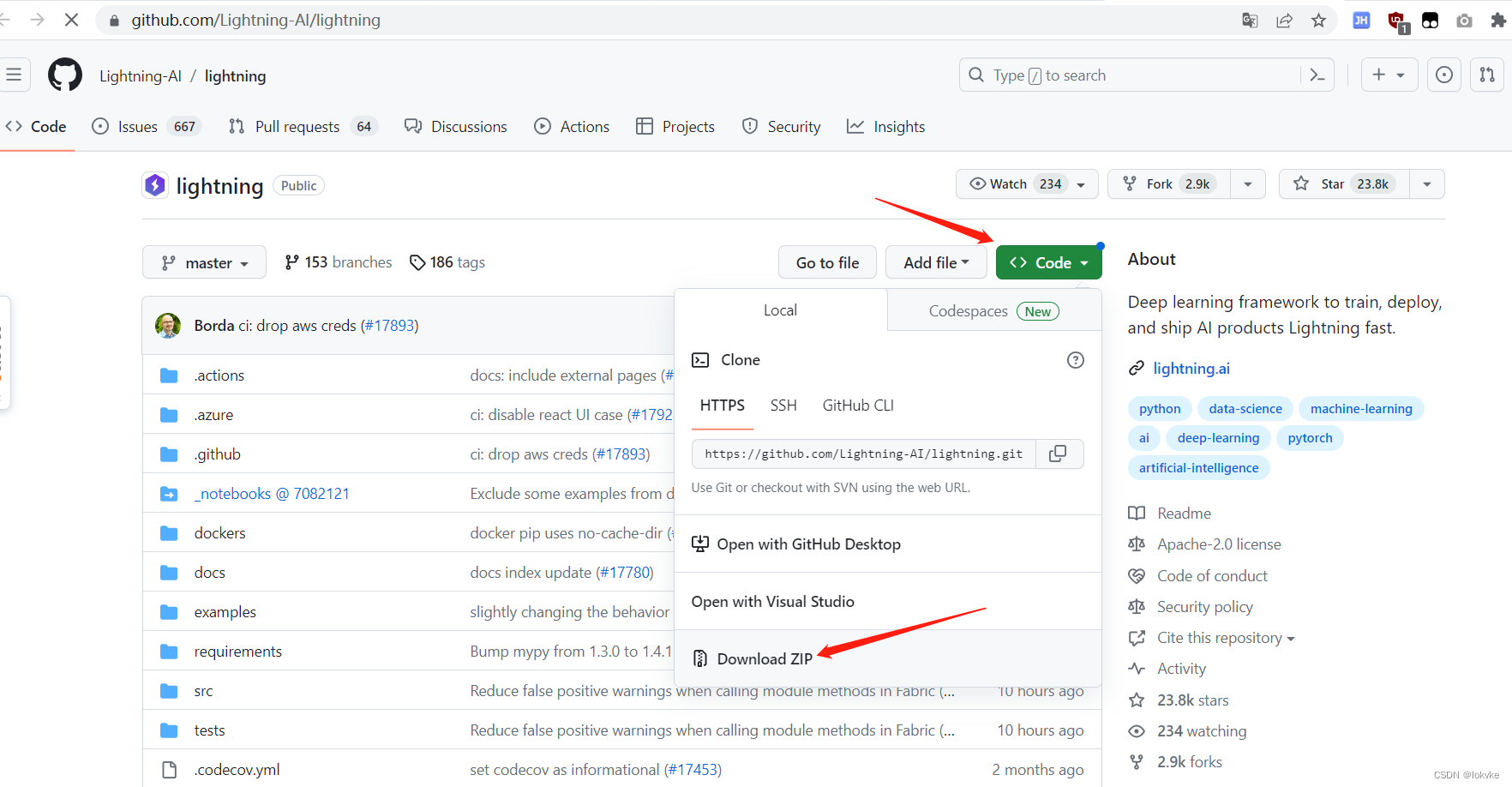Image resolution: width=1512 pixels, height=787 pixels.
Task: Bookmark this page with the star icon
Action: (x=1318, y=21)
